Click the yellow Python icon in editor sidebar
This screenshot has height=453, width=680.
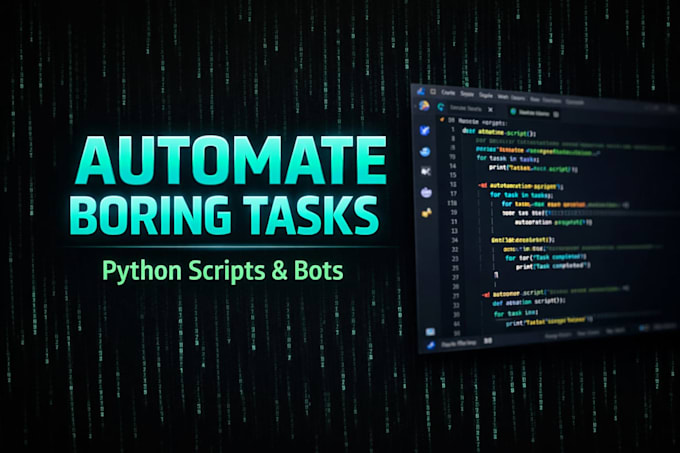tap(427, 212)
